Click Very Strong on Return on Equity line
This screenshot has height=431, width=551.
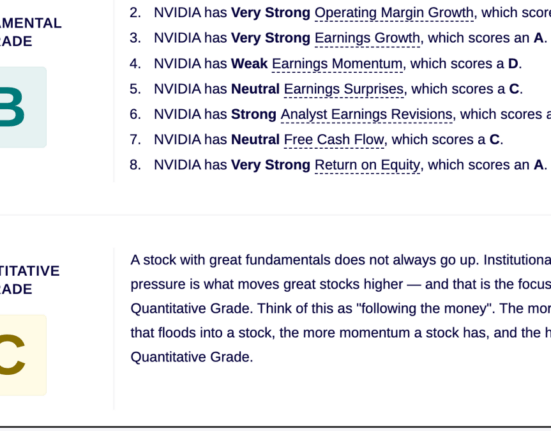[270, 165]
